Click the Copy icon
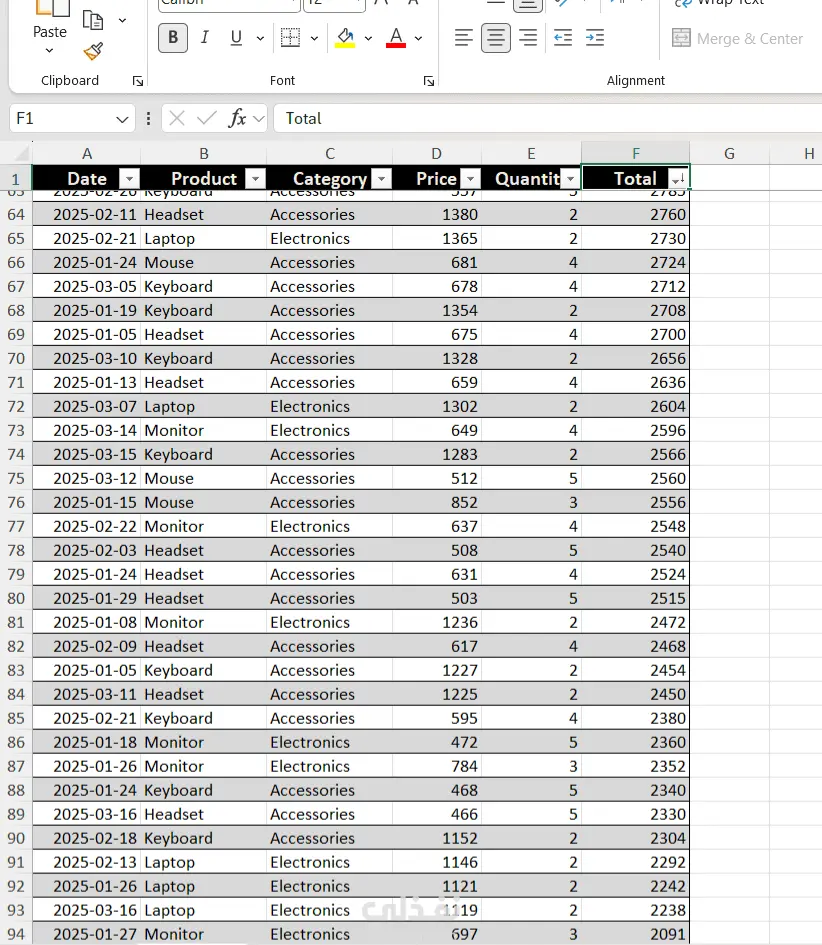Viewport: 822px width, 945px height. pos(93,20)
